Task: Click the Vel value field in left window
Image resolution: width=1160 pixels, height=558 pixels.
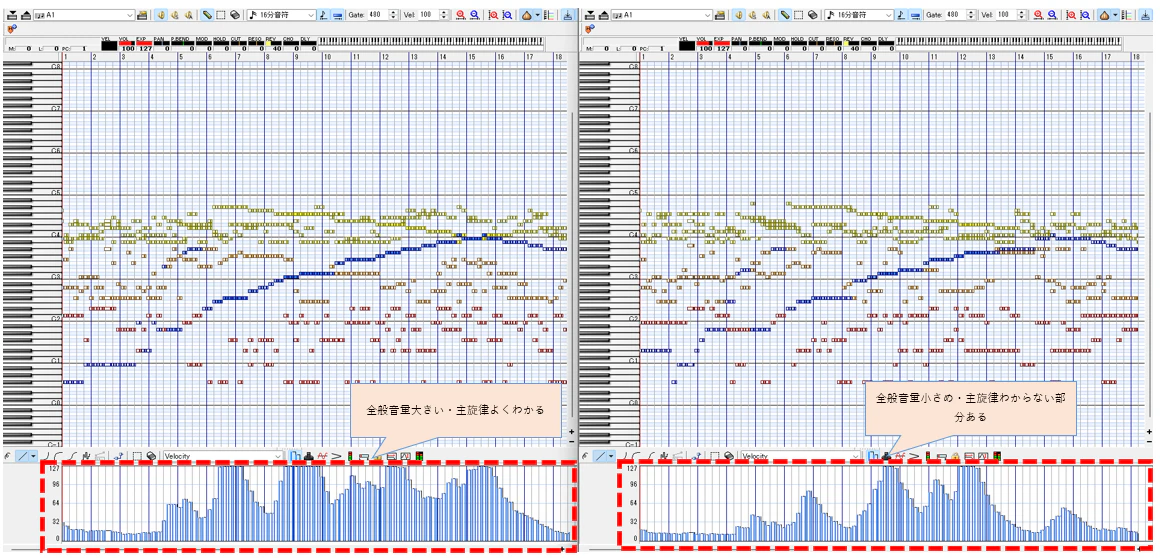Action: click(x=428, y=15)
